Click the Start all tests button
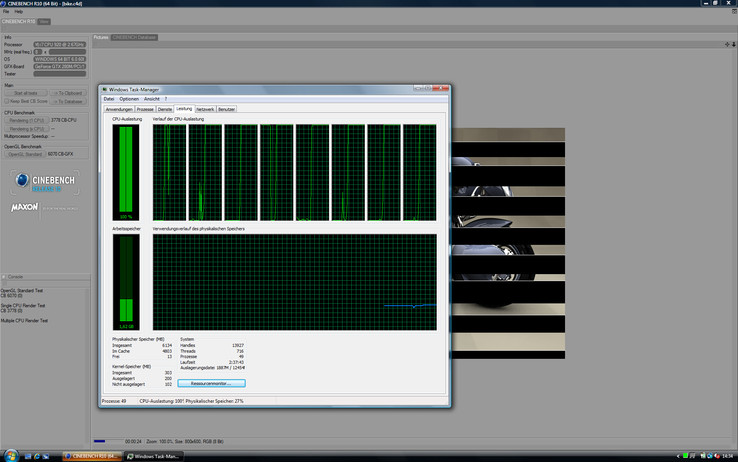The image size is (738, 462). (26, 92)
